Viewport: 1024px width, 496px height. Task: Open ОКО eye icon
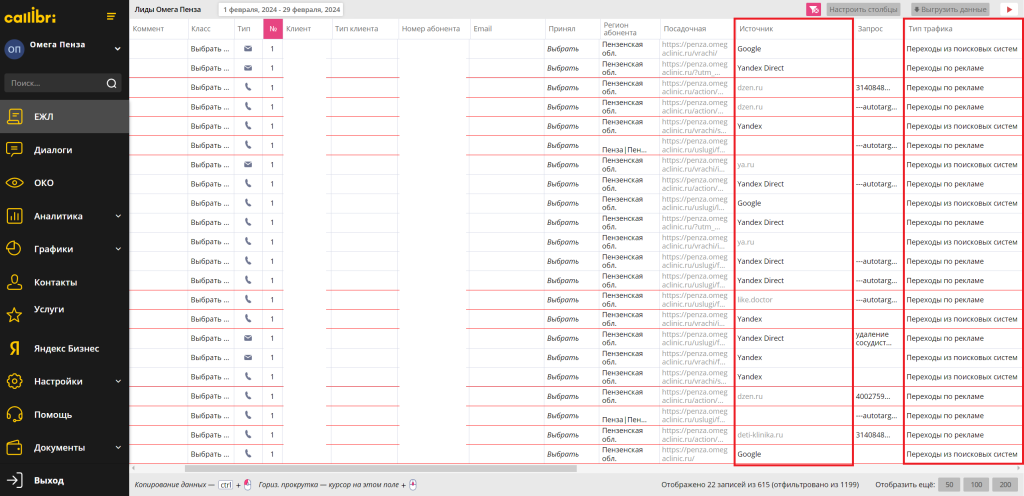tap(14, 183)
